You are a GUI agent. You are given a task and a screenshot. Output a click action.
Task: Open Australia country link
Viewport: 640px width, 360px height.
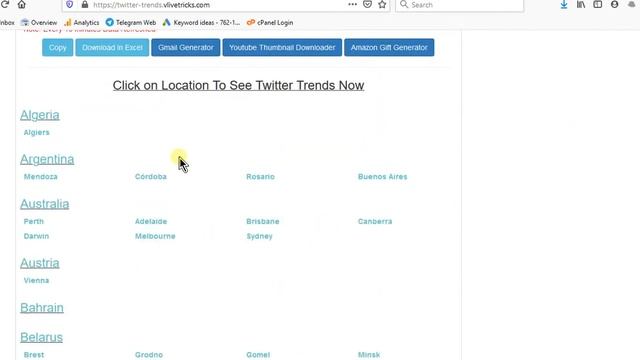click(x=44, y=204)
